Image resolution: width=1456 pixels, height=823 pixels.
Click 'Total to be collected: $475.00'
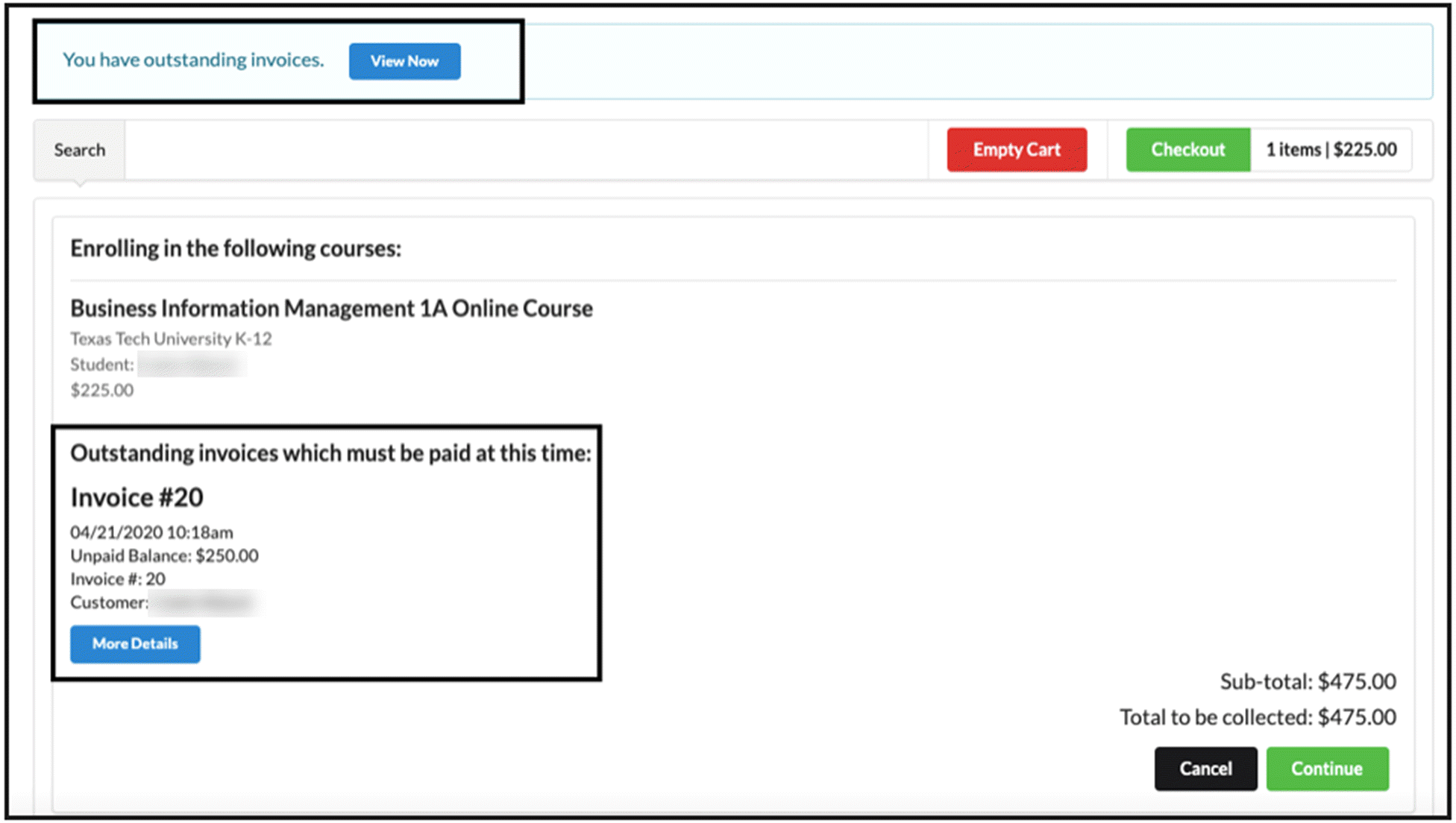pos(1258,717)
